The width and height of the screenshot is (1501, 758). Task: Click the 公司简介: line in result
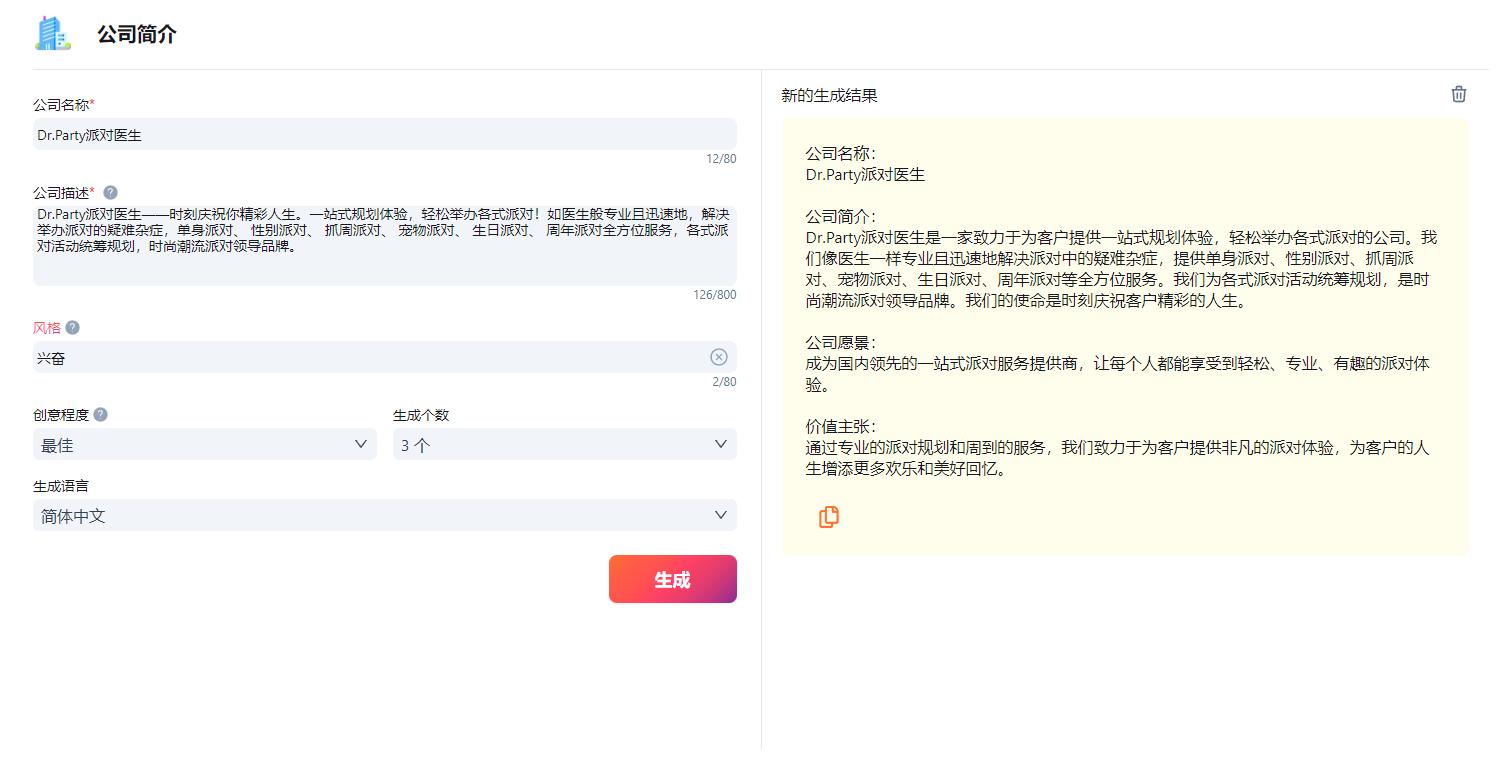pyautogui.click(x=841, y=217)
